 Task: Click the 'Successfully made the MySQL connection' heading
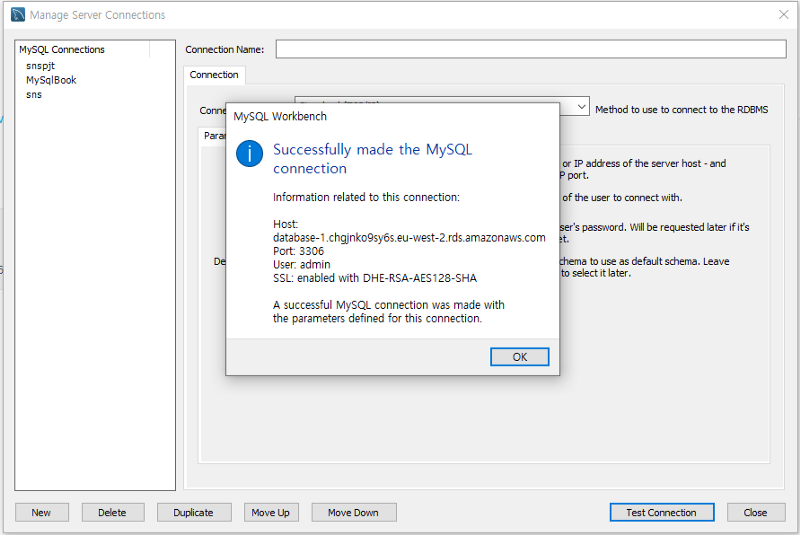(372, 159)
